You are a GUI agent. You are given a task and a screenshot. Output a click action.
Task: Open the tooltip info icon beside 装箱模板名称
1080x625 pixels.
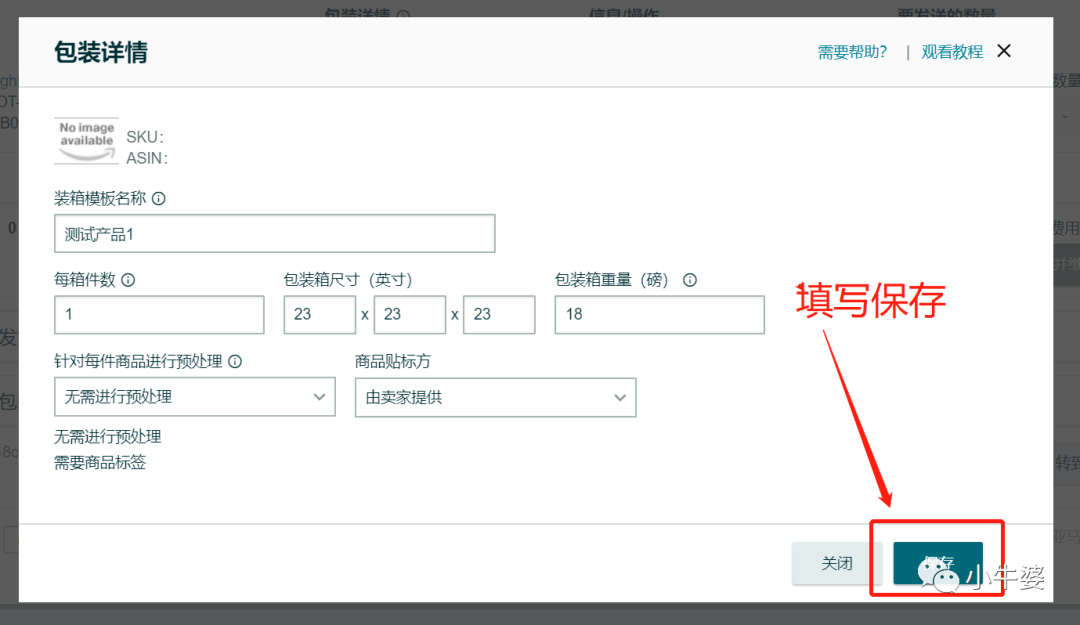click(160, 198)
